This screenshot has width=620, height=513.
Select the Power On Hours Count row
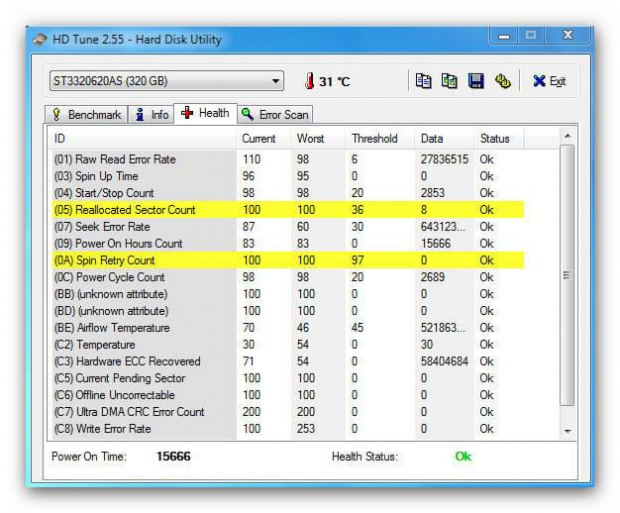tap(287, 243)
